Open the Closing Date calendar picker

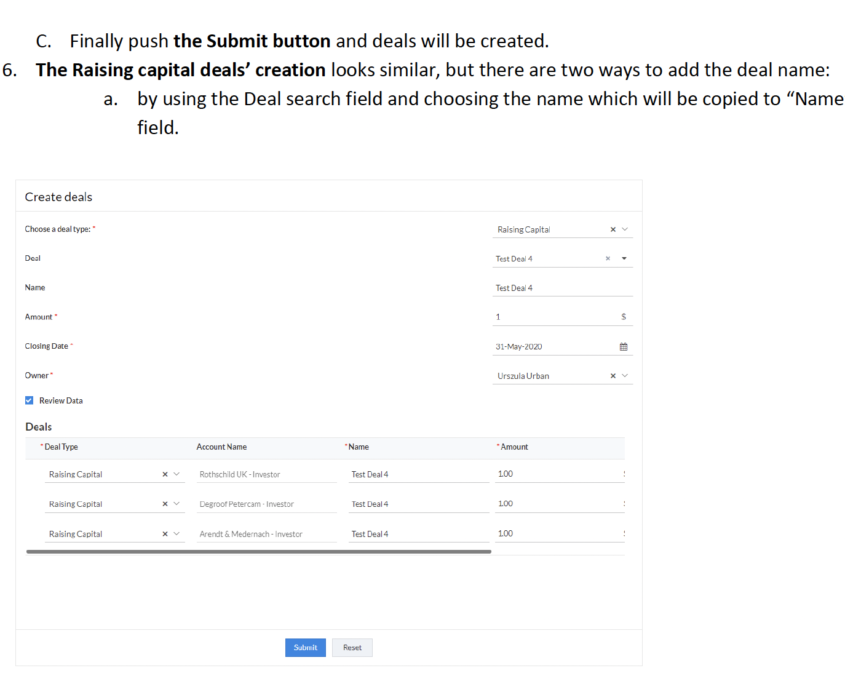coord(624,347)
